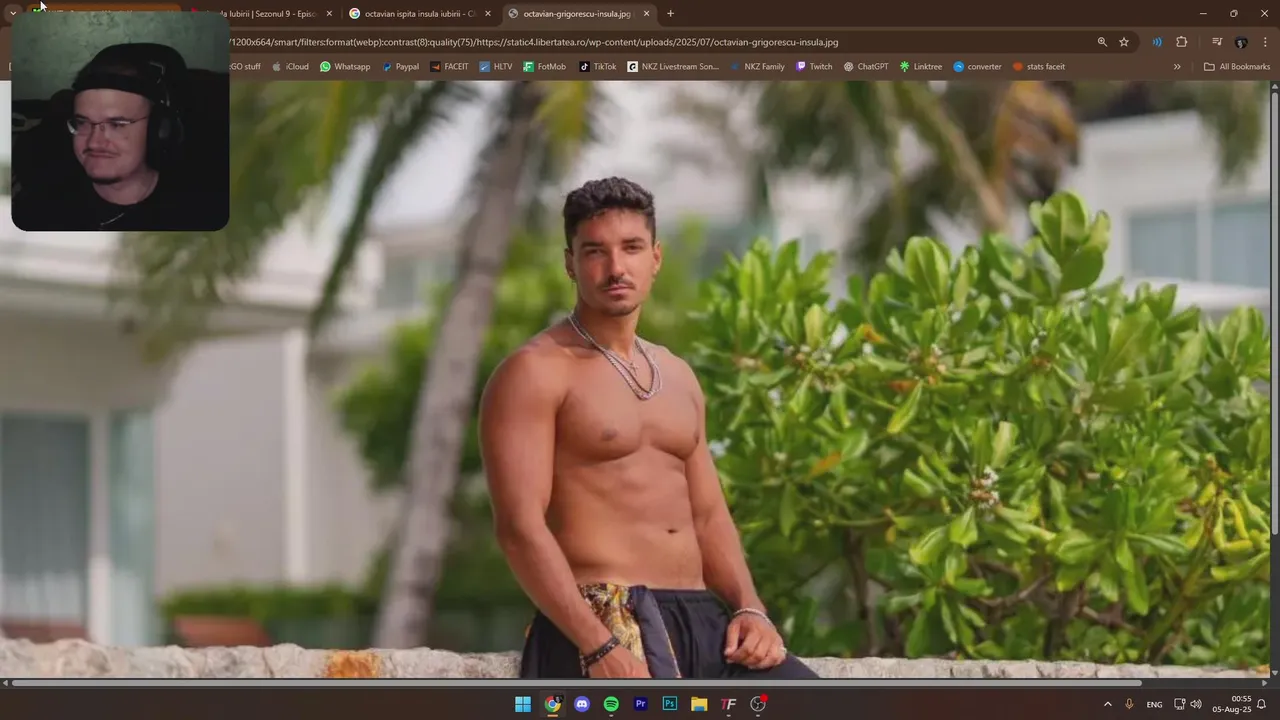Open the Linktree bookmark
The width and height of the screenshot is (1280, 720).
click(921, 67)
